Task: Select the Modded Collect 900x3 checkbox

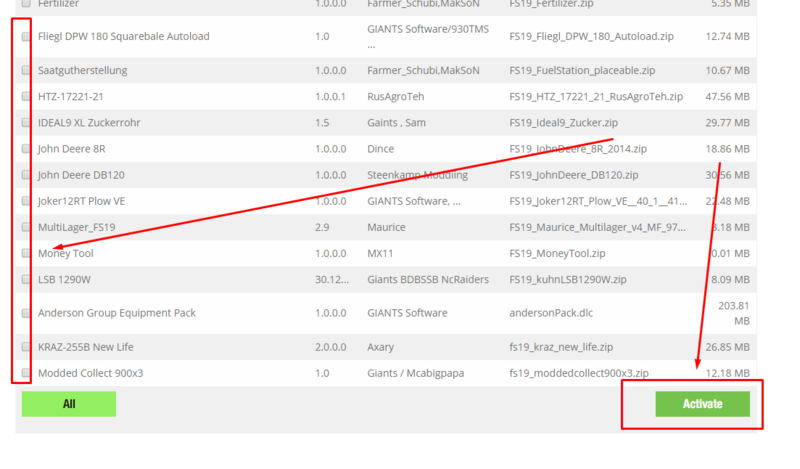Action: (x=26, y=373)
